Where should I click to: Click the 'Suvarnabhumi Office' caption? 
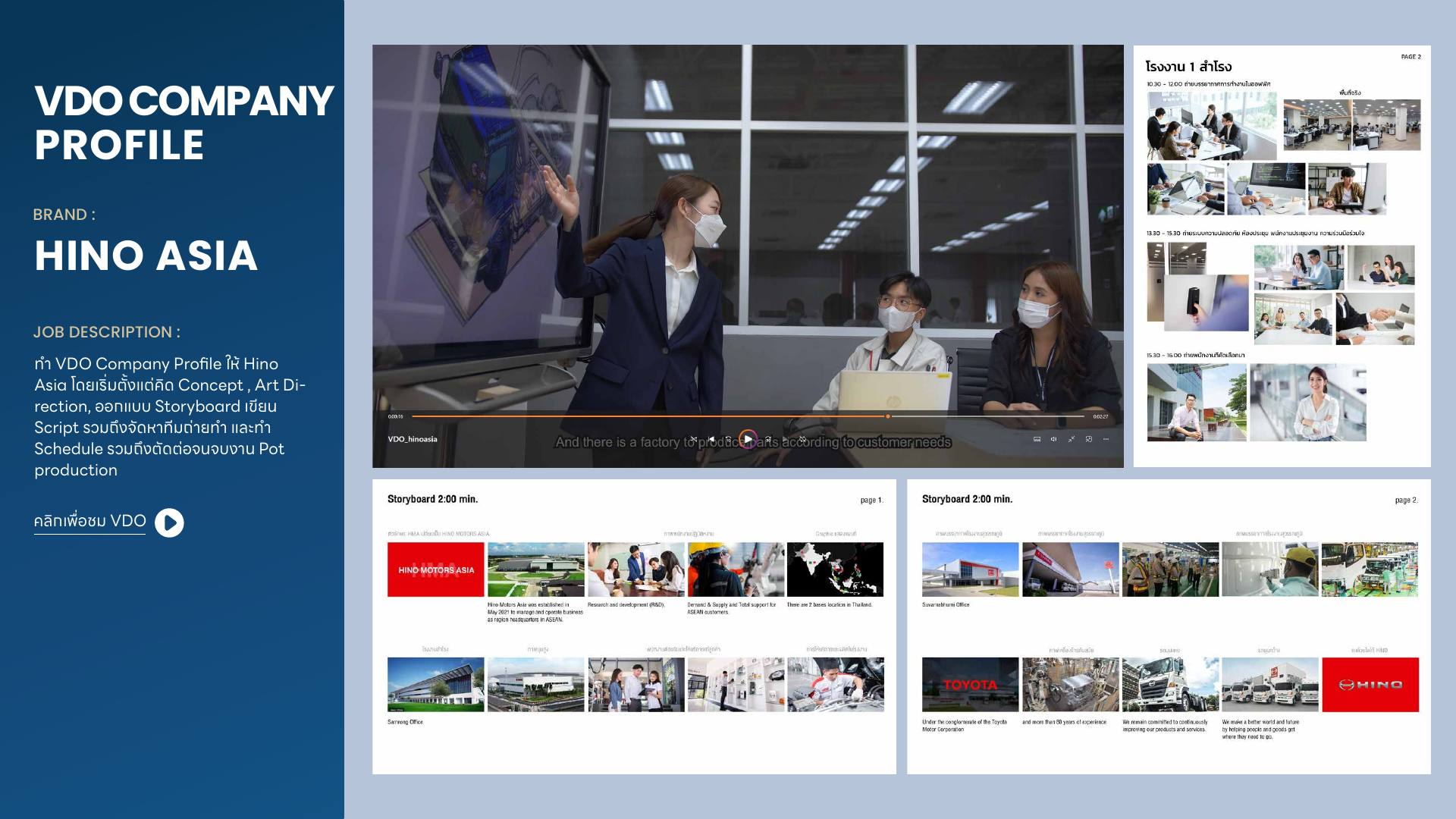tap(946, 605)
